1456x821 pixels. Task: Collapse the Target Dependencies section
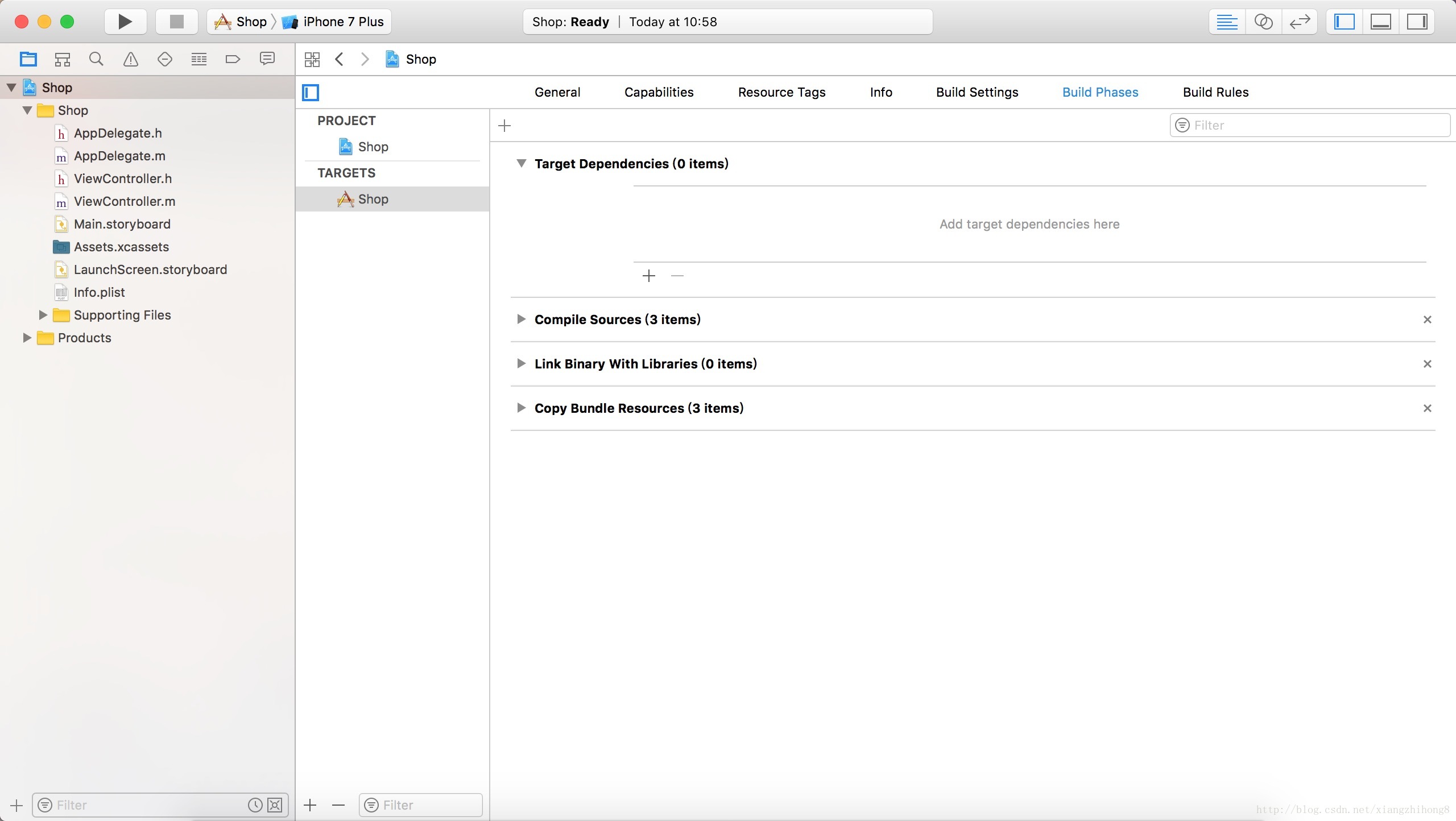(x=521, y=164)
